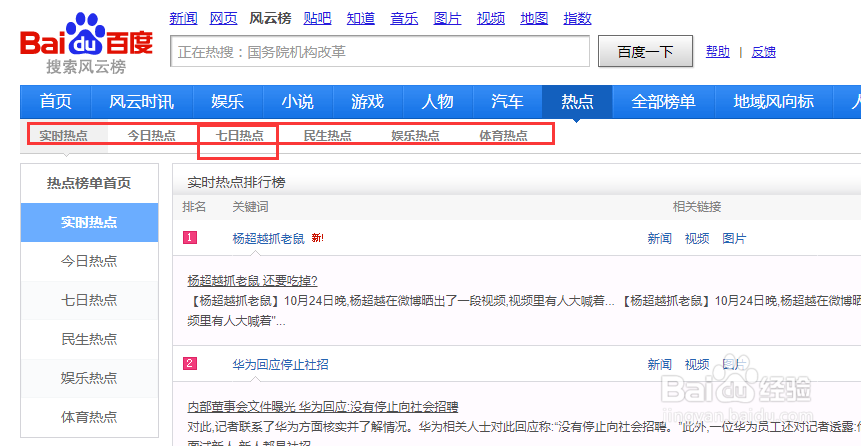Open the 帮助 link
Viewport: 861px width, 446px height.
718,52
